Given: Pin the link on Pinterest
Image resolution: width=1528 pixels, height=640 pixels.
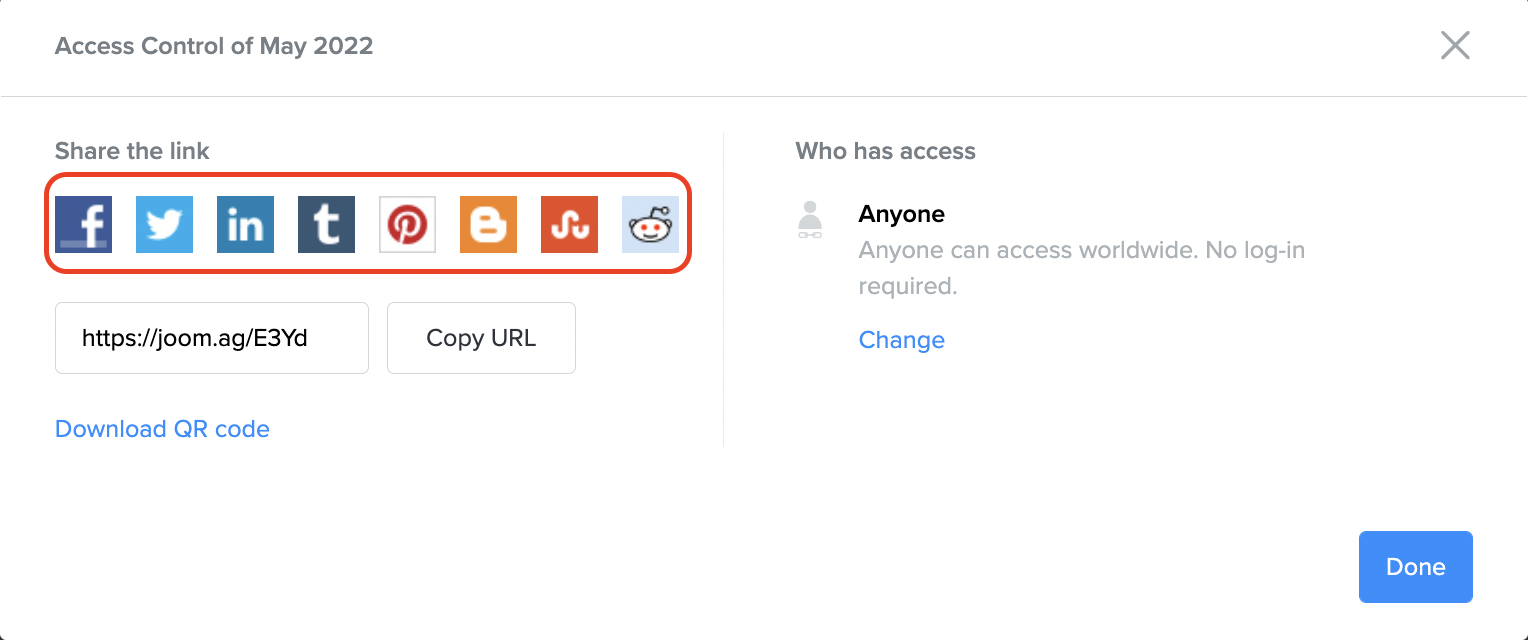Looking at the screenshot, I should (x=407, y=224).
